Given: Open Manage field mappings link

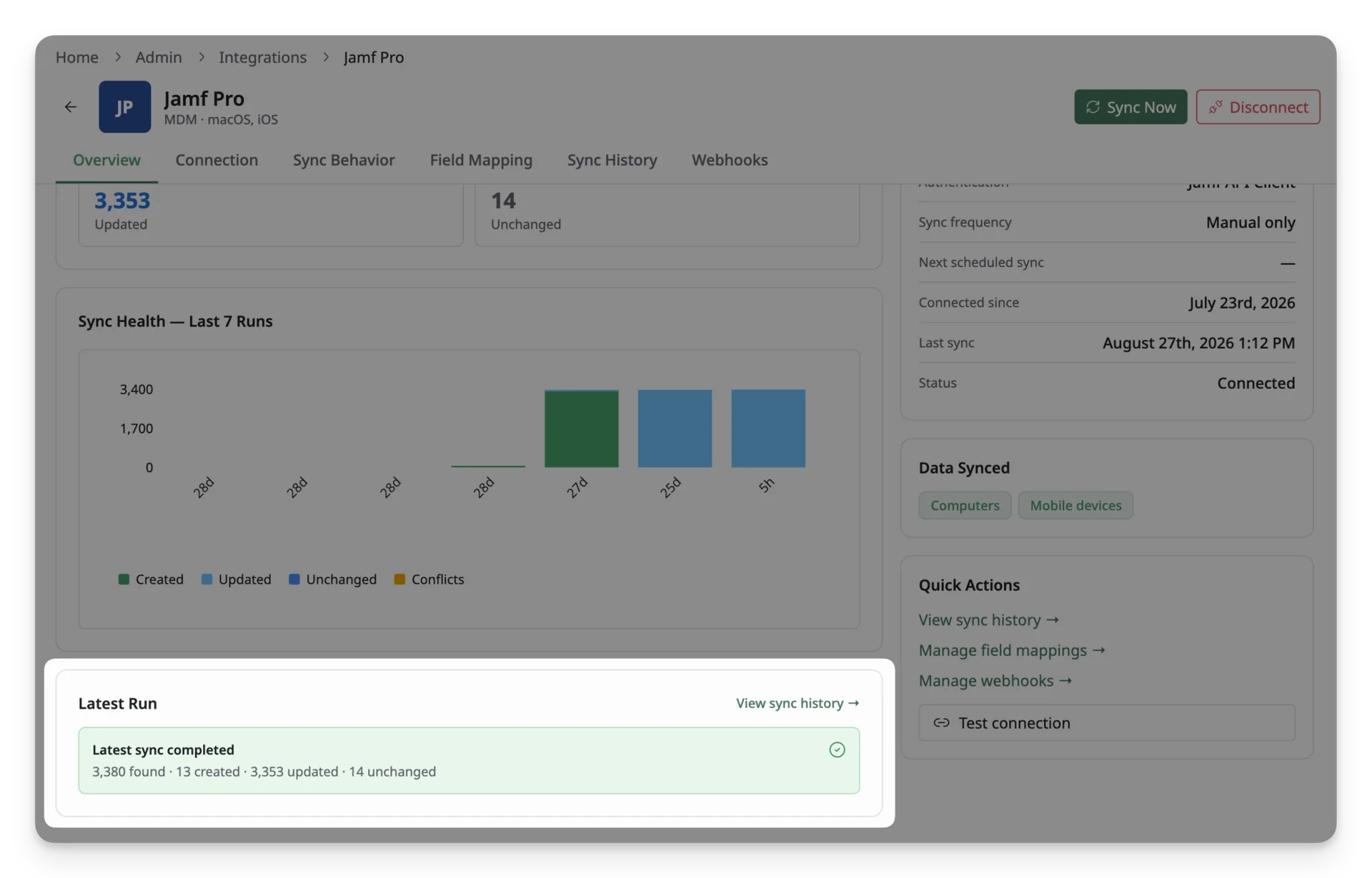Looking at the screenshot, I should point(1012,650).
